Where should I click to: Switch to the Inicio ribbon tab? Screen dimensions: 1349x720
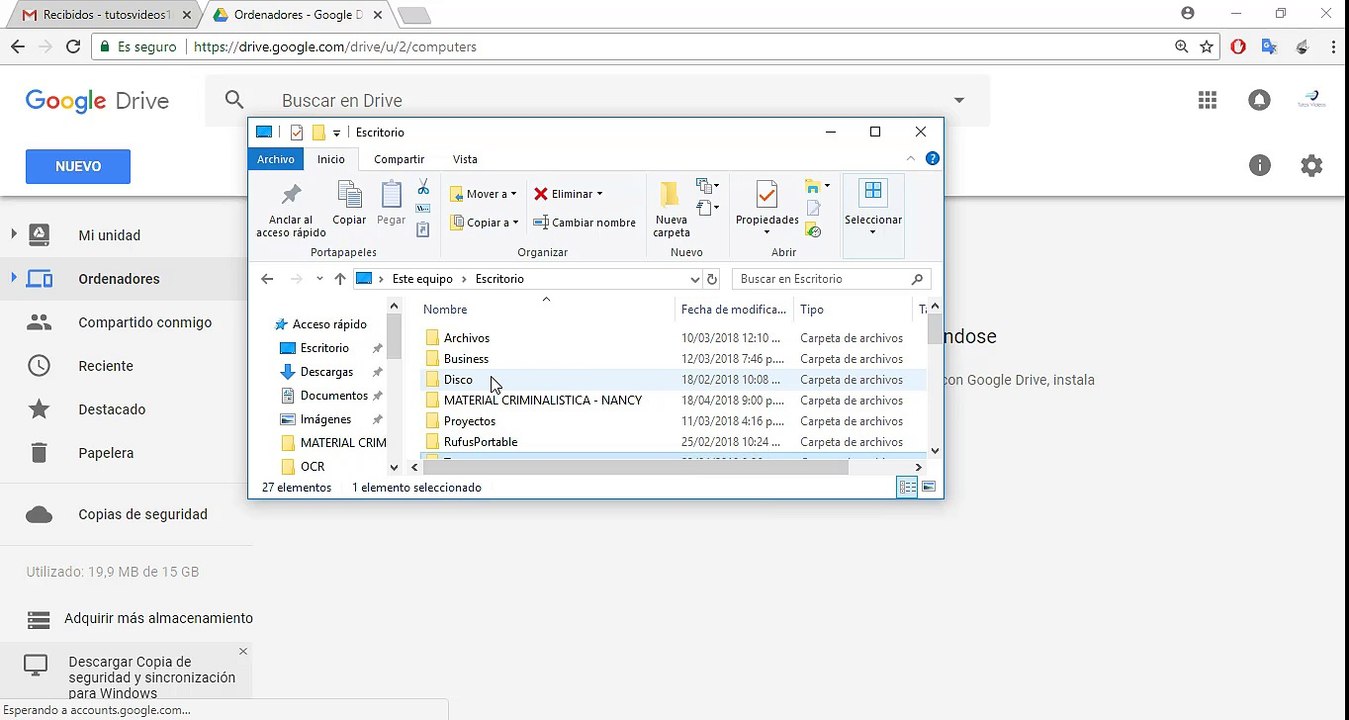pyautogui.click(x=331, y=159)
